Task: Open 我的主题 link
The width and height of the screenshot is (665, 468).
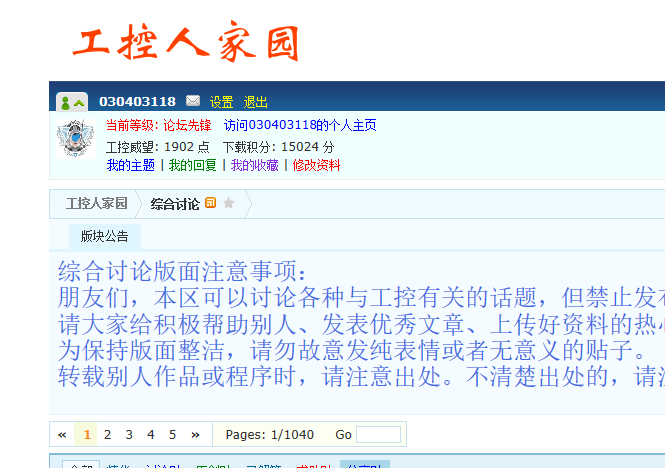Action: [x=130, y=165]
